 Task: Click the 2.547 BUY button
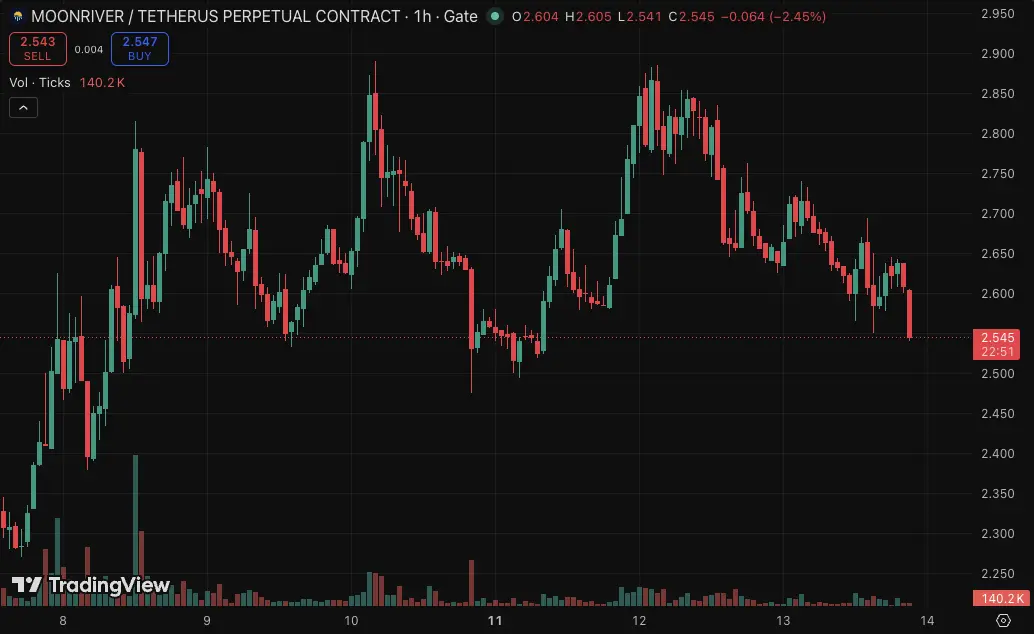click(140, 49)
